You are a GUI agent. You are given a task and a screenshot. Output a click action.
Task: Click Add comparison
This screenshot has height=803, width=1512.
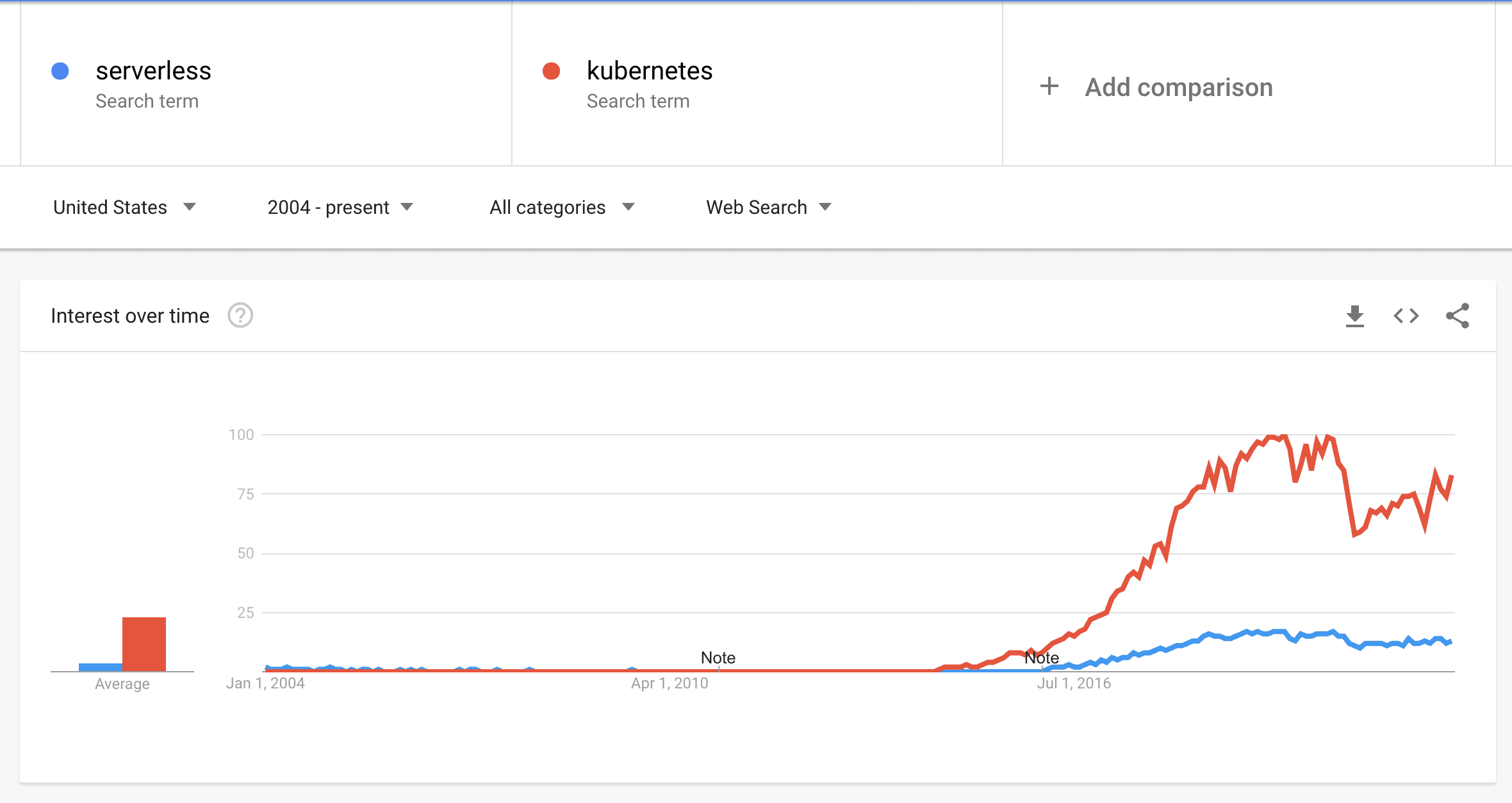point(1179,86)
